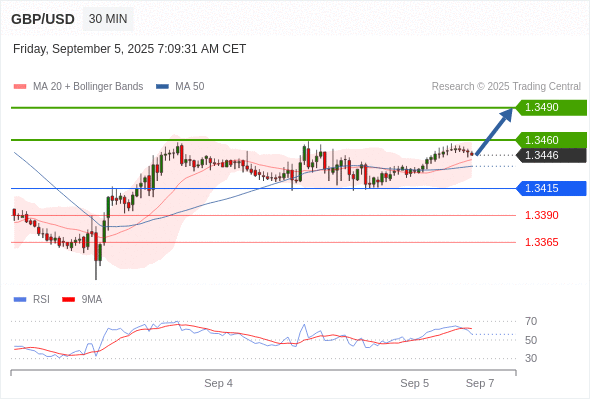Click the RSI 30 level label

(531, 358)
